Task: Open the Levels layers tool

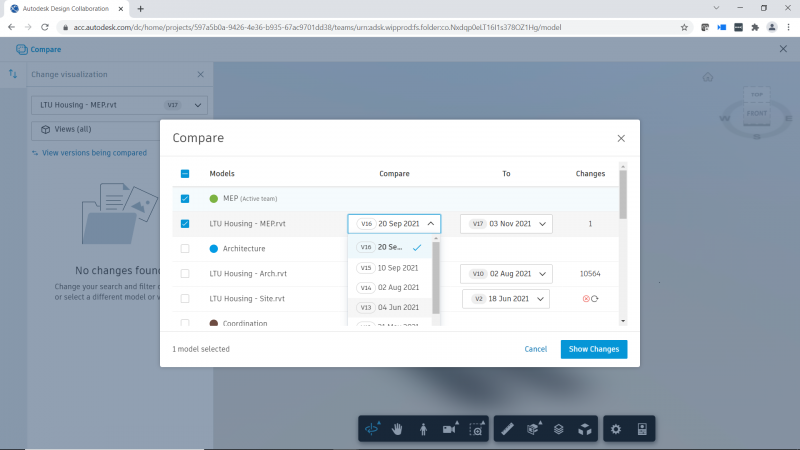Action: click(559, 429)
